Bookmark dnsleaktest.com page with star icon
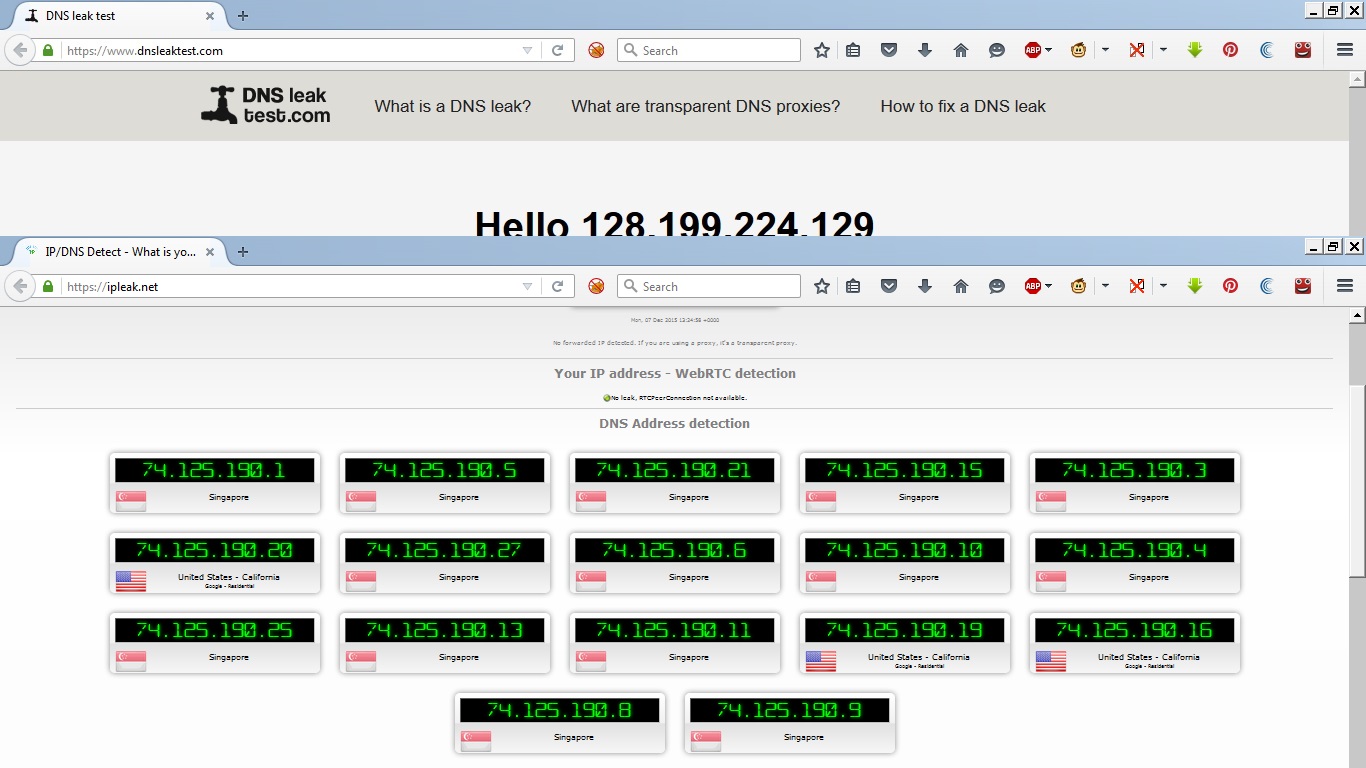The width and height of the screenshot is (1366, 768). click(x=822, y=50)
